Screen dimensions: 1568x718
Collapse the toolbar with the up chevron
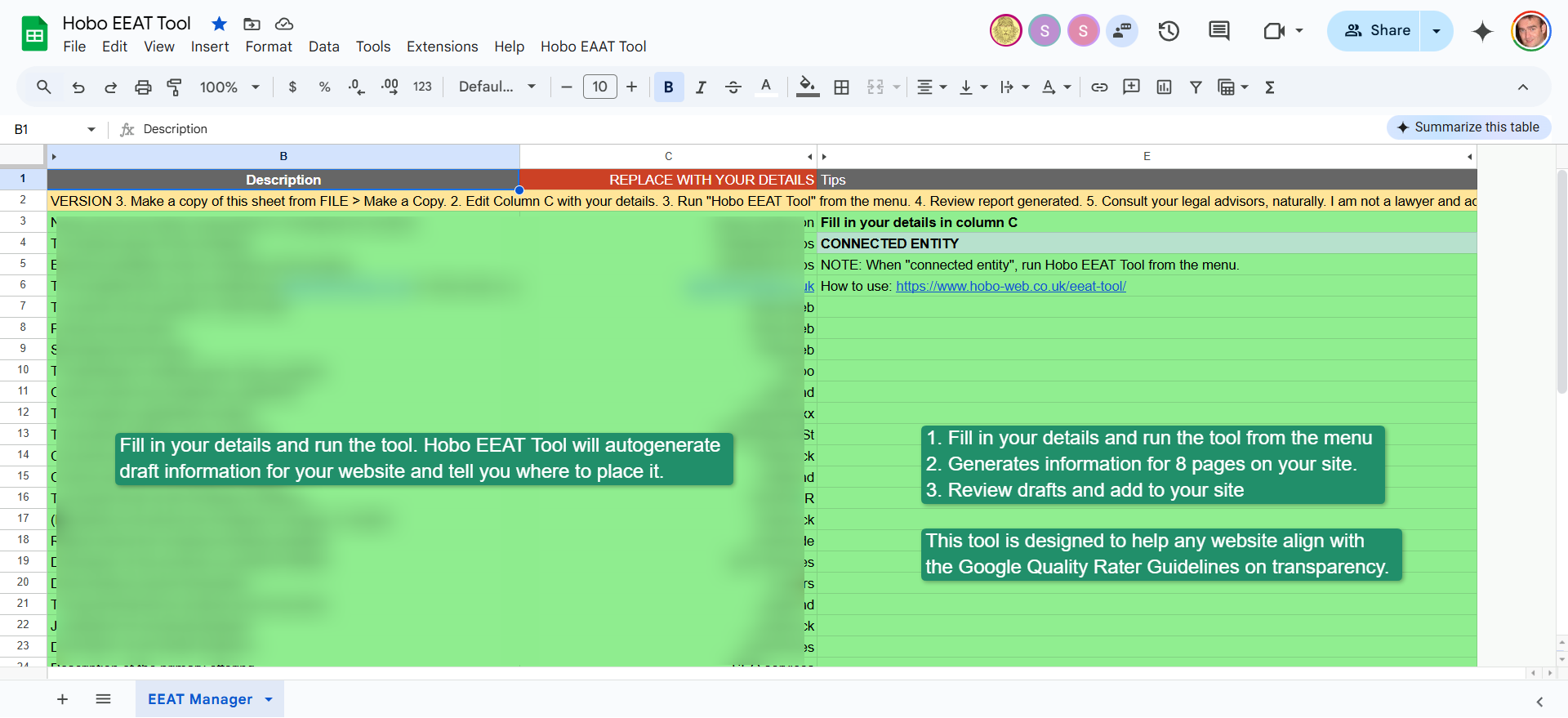point(1523,87)
